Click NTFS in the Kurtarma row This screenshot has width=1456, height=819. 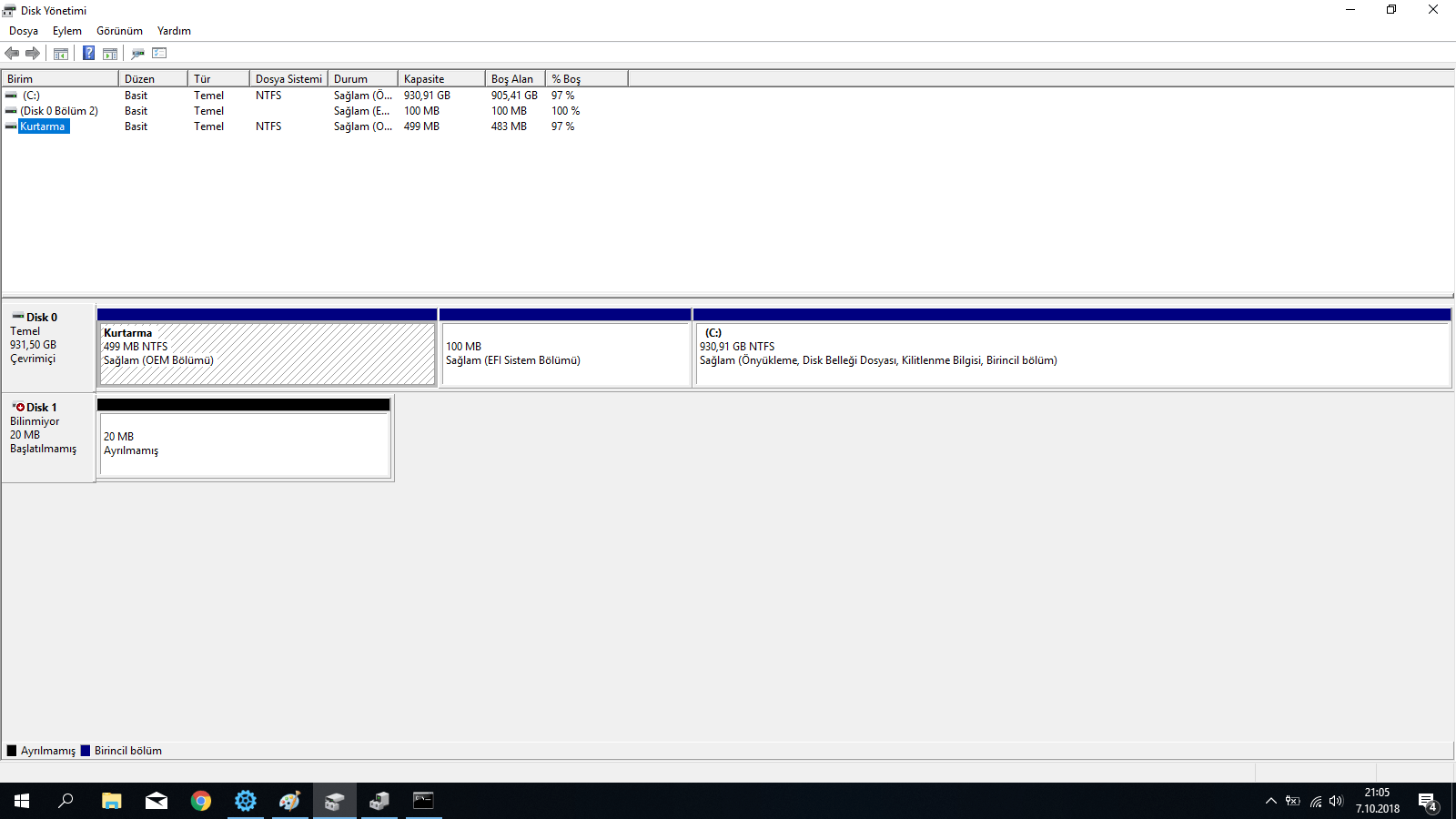(268, 126)
